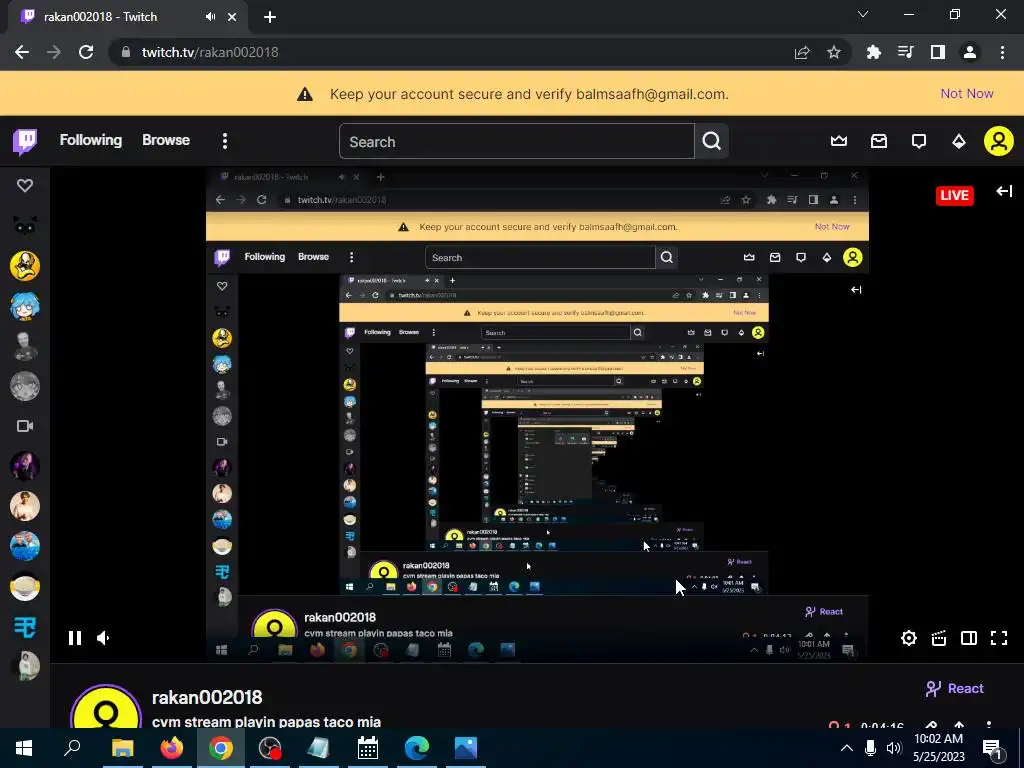Click the Get Bits diamond icon
Viewport: 1024px width, 768px height.
(959, 141)
